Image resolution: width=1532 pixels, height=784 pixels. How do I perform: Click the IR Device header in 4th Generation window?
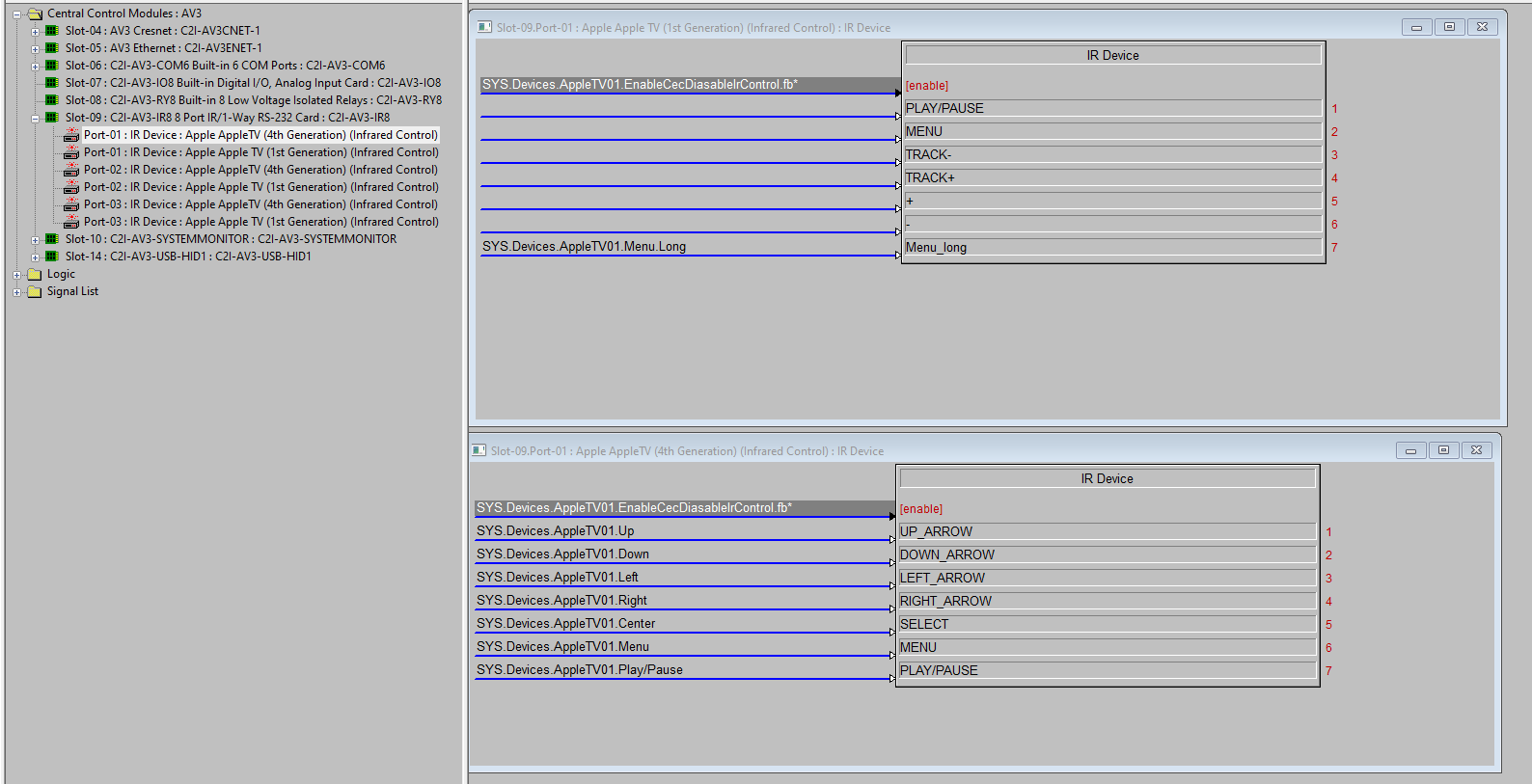1107,478
